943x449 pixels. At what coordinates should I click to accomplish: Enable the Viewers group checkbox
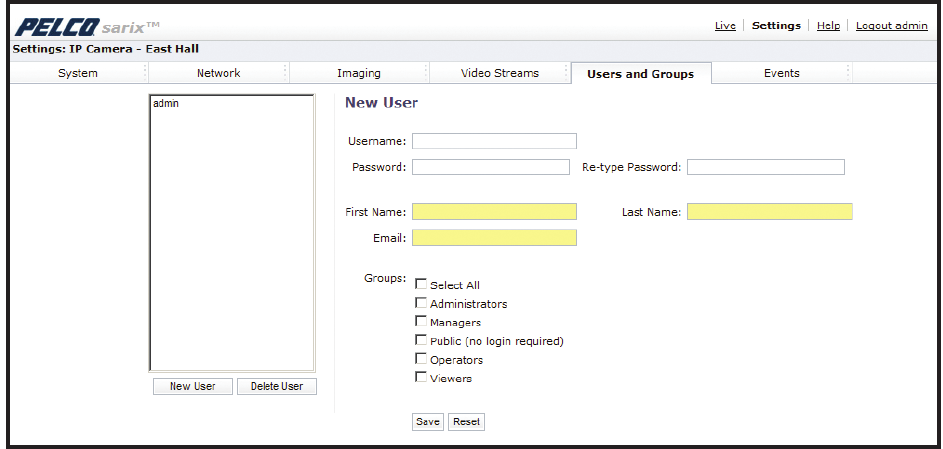(421, 378)
